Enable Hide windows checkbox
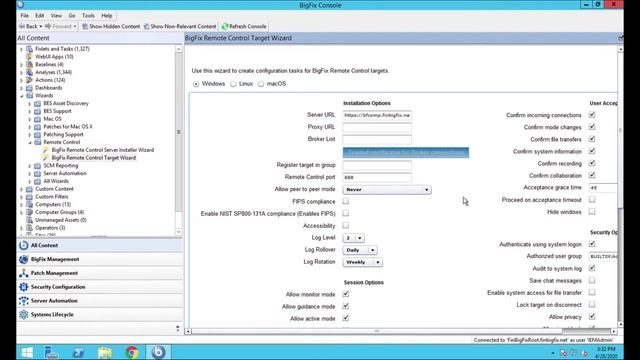This screenshot has width=640, height=360. click(x=592, y=211)
